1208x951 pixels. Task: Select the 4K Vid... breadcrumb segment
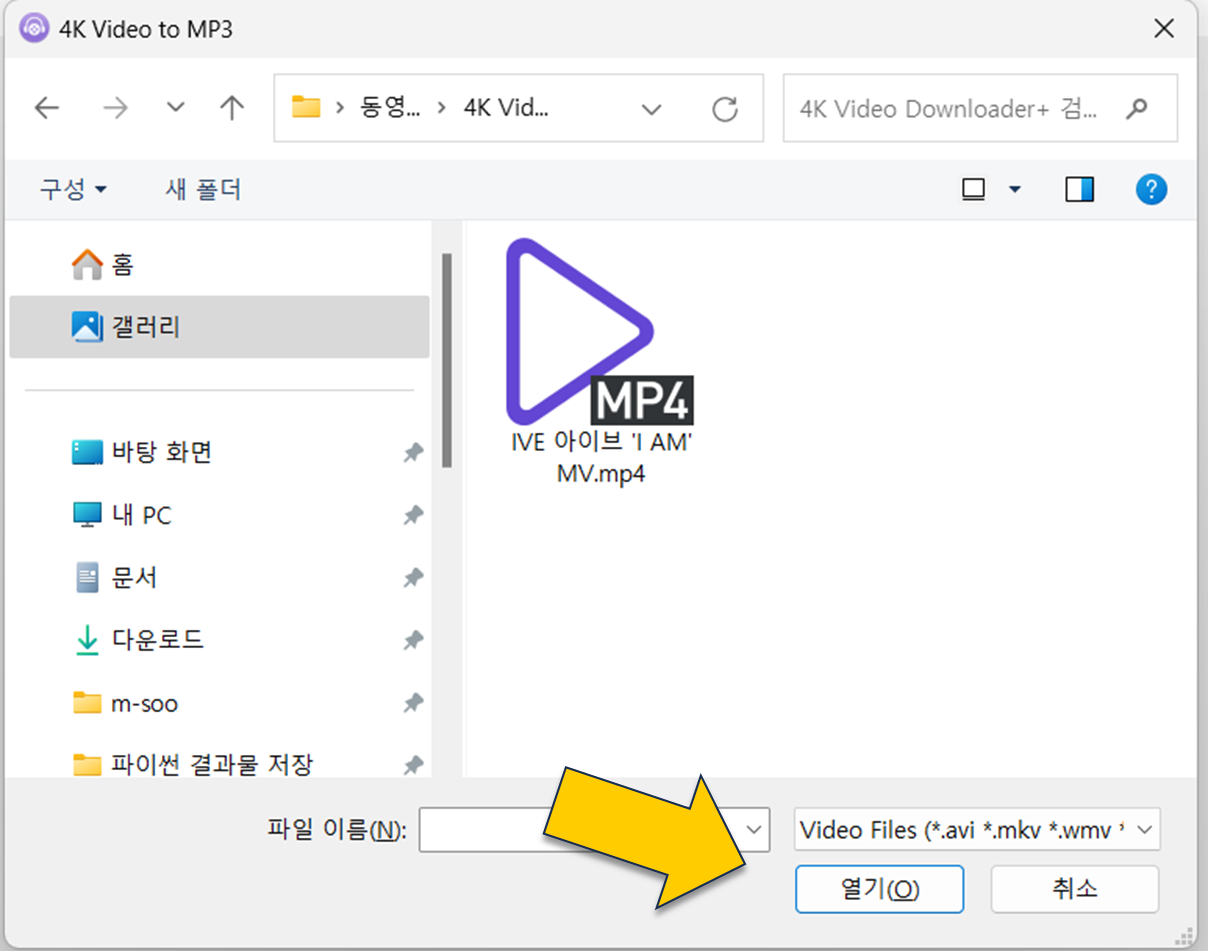point(506,108)
